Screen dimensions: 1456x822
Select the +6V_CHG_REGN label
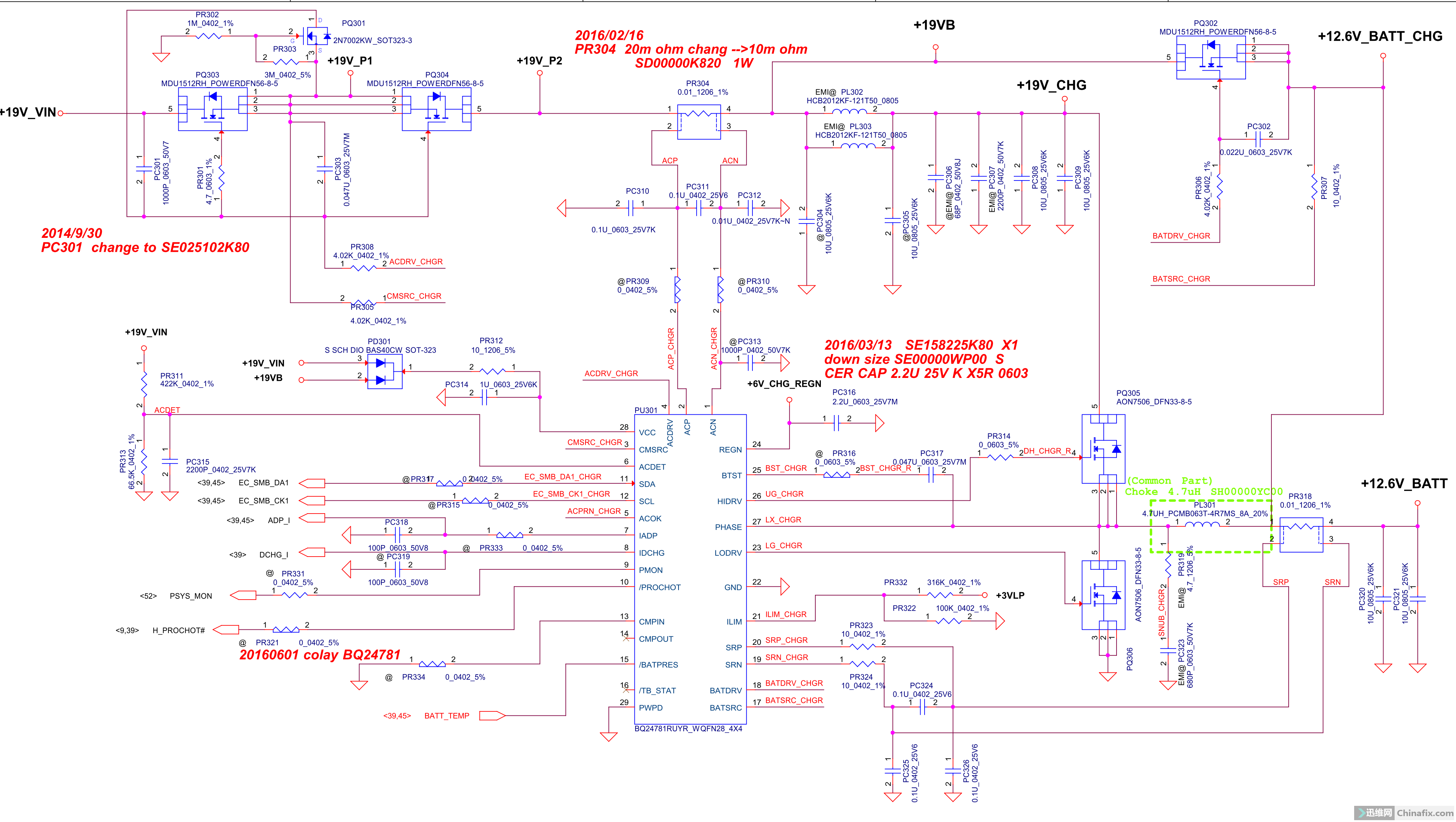[784, 383]
